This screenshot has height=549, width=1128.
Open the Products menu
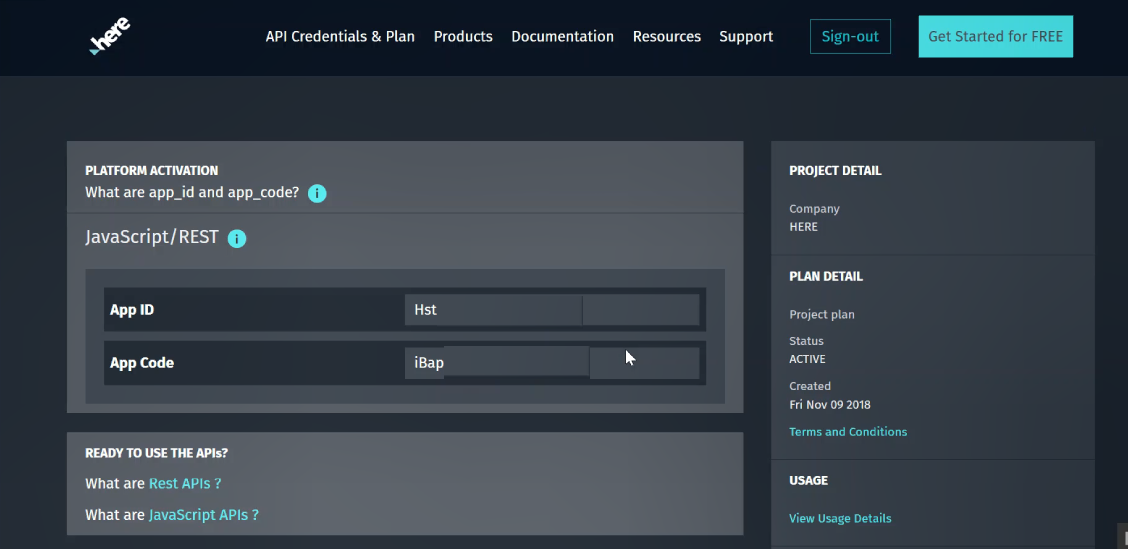(x=463, y=37)
